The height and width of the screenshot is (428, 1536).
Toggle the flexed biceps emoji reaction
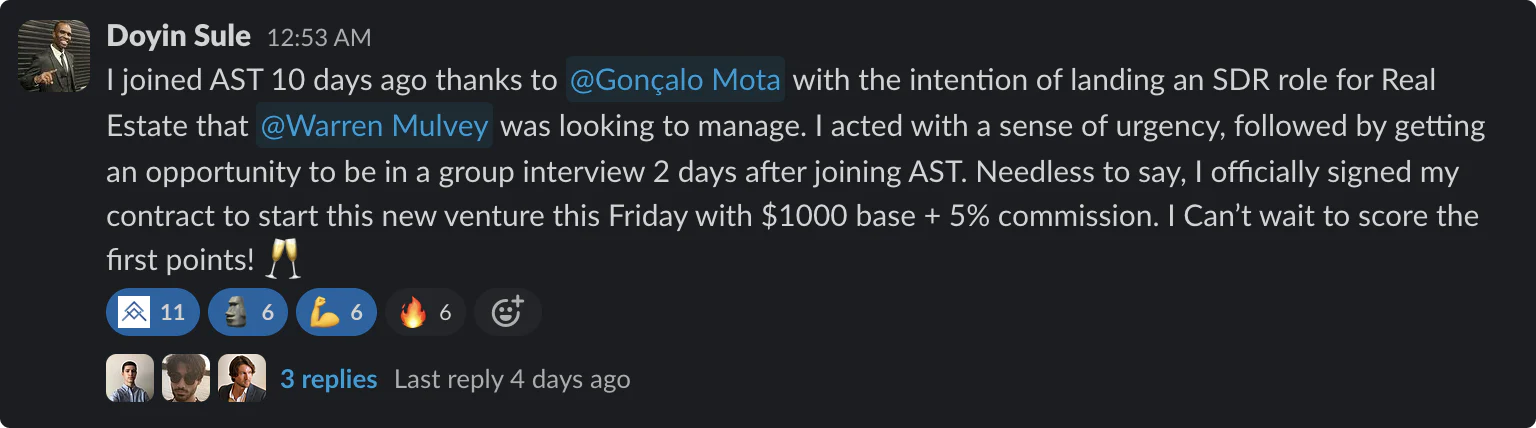click(x=336, y=313)
